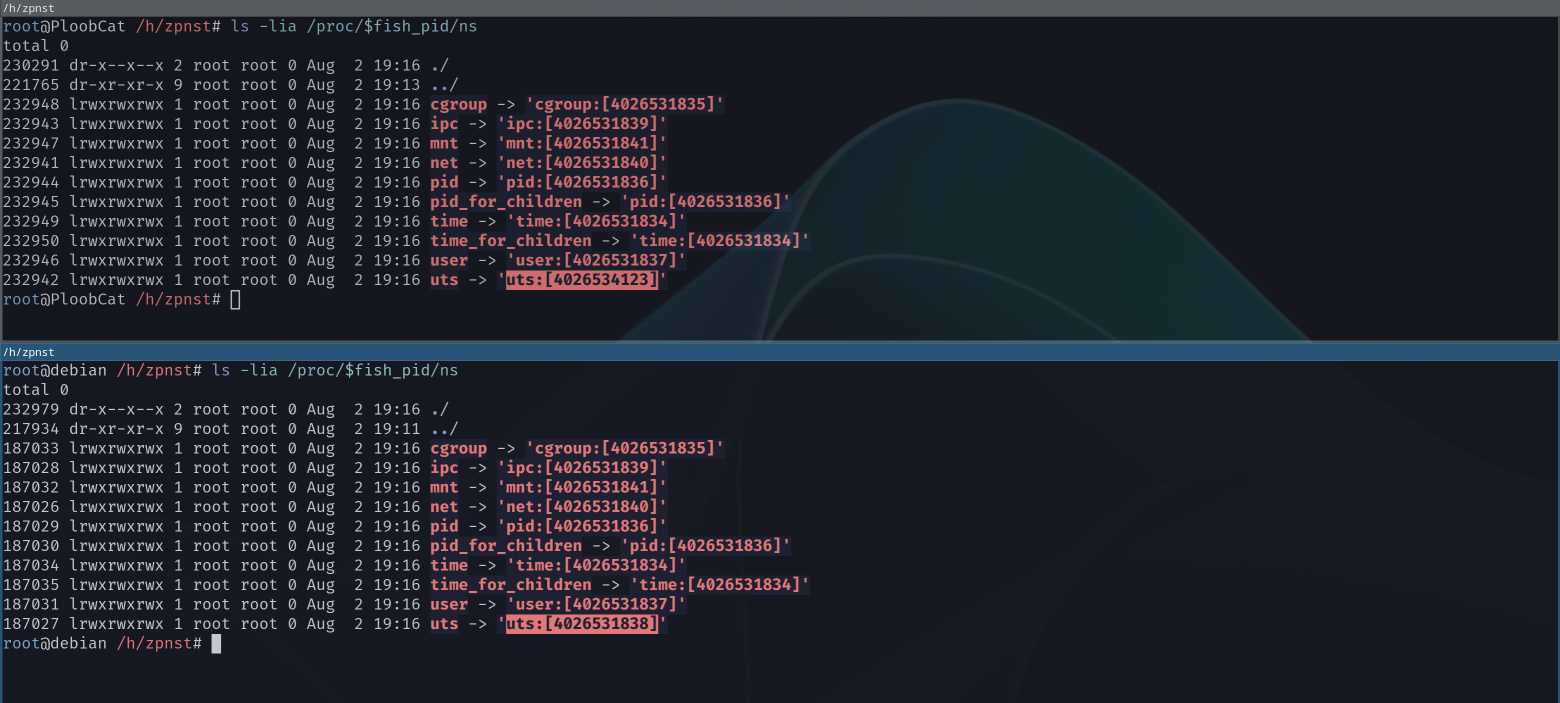Click the highlighted uts:[4026531838] value

coord(582,624)
